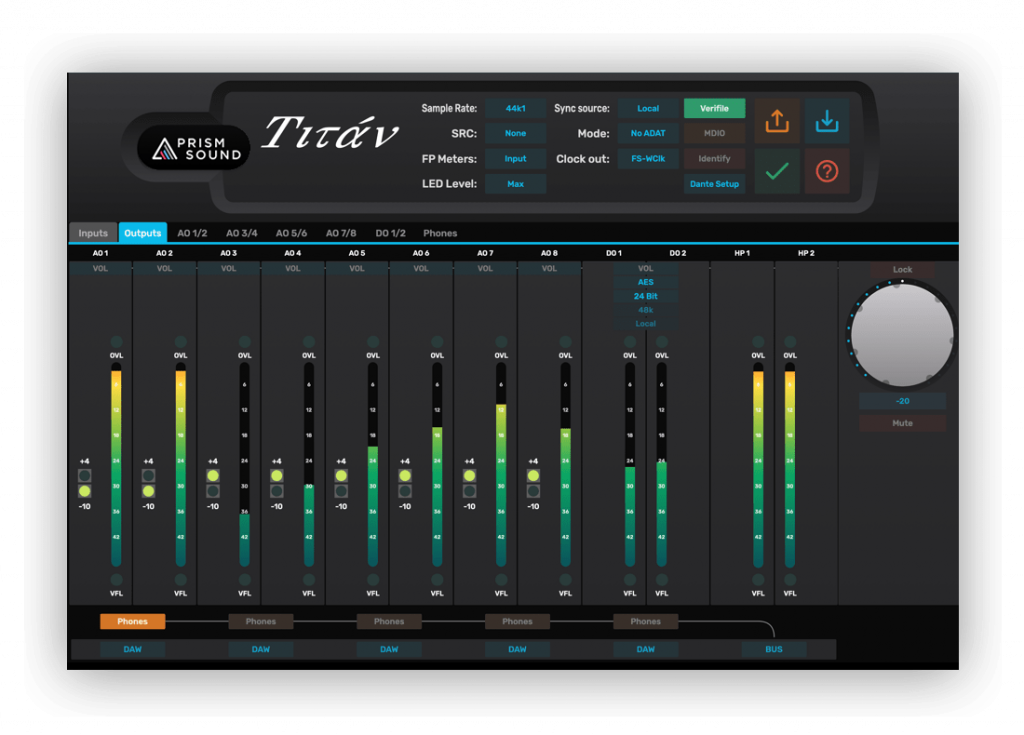The height and width of the screenshot is (735, 1024).
Task: Click the green checkmark confirm icon
Action: coord(778,171)
